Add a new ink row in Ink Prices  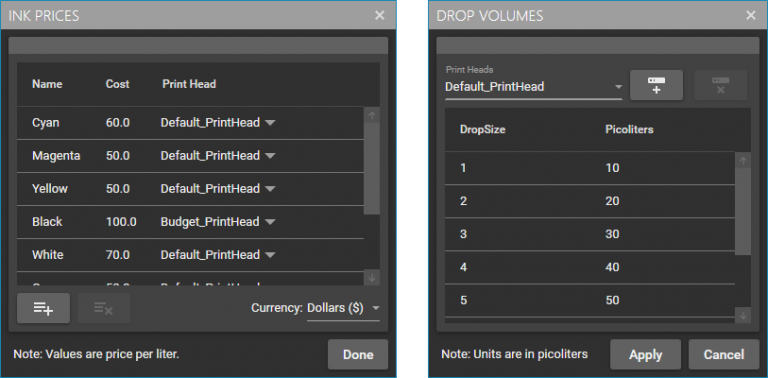click(43, 308)
